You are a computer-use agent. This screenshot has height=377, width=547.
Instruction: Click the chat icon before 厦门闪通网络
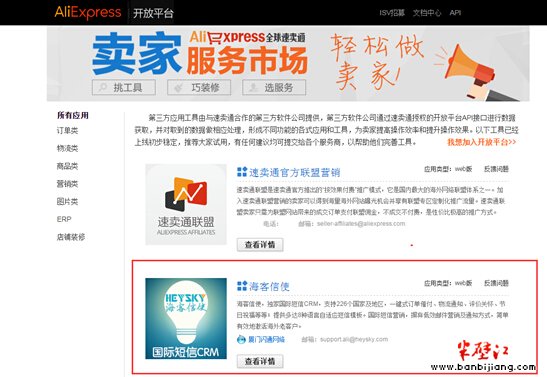[x=241, y=339]
